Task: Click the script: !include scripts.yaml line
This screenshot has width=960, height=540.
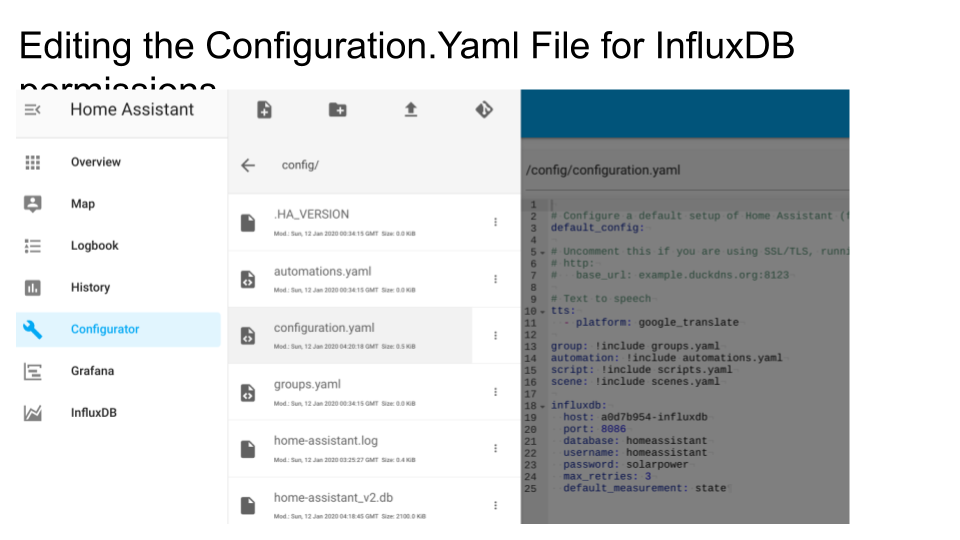Action: (x=641, y=370)
